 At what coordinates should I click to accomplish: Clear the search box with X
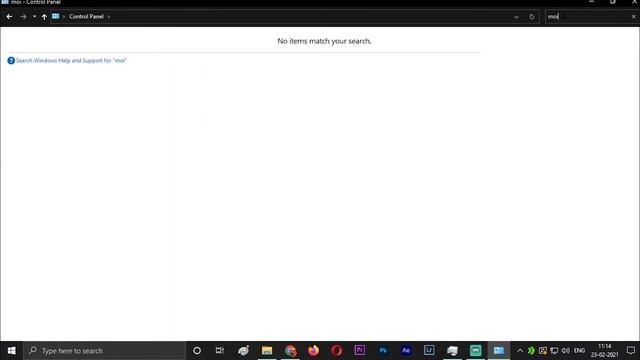pyautogui.click(x=633, y=17)
